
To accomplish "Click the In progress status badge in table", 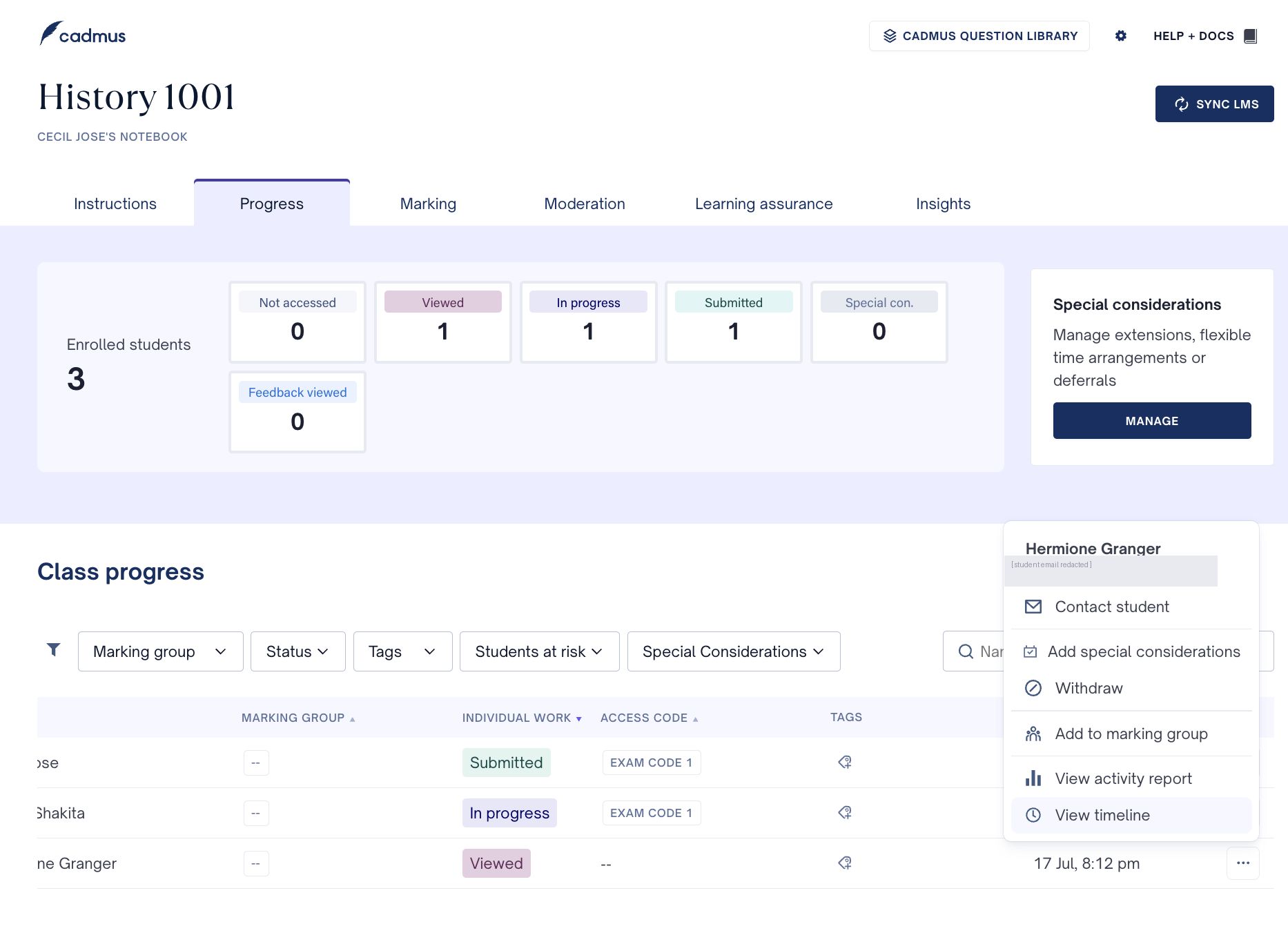I will 509,813.
